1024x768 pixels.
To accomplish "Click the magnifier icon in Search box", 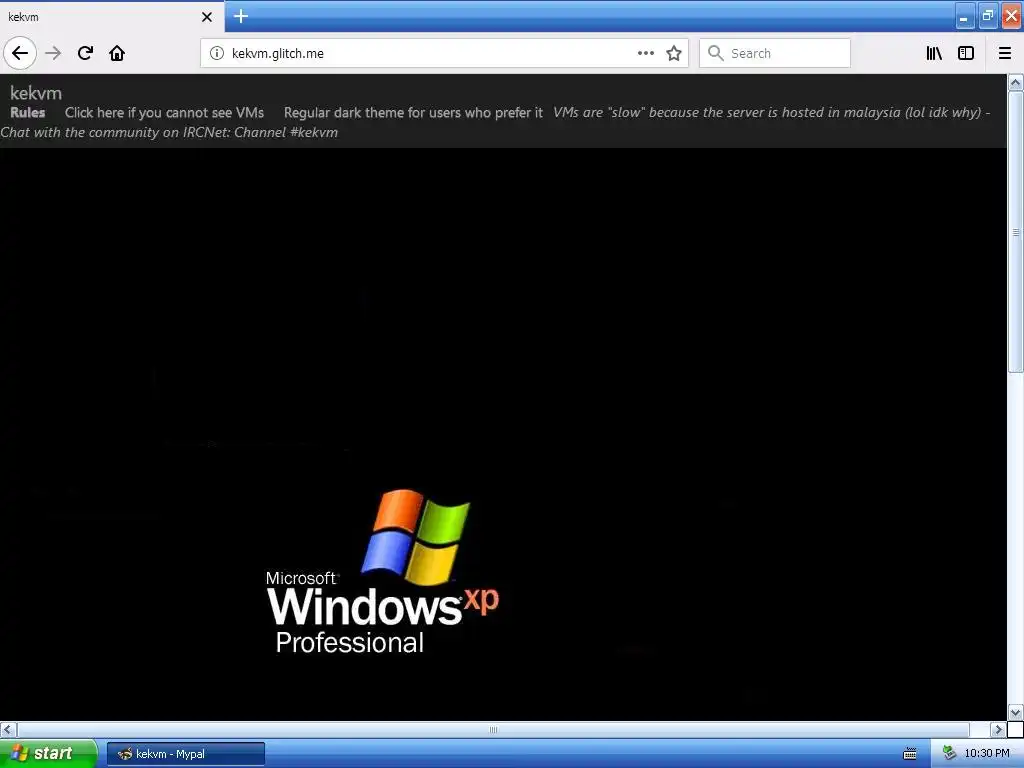I will coord(716,53).
